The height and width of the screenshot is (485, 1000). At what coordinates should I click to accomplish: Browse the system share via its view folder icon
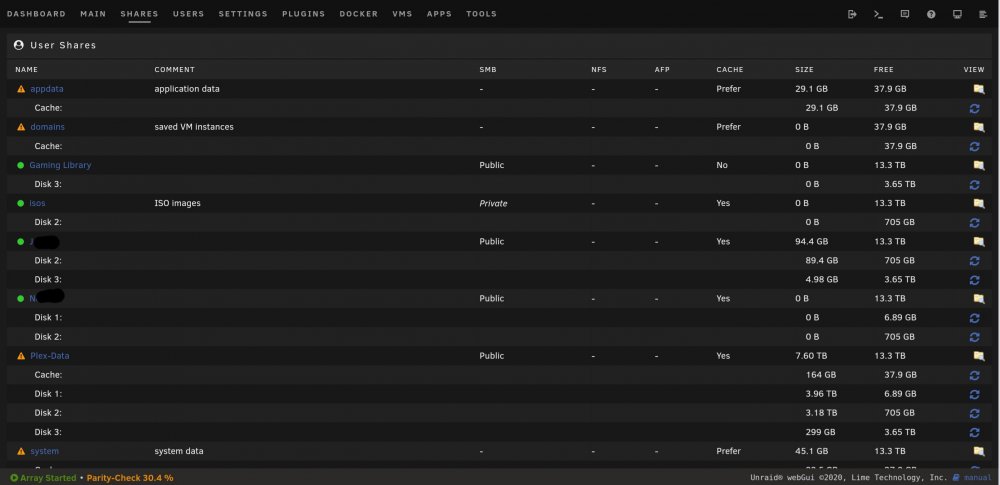(978, 452)
